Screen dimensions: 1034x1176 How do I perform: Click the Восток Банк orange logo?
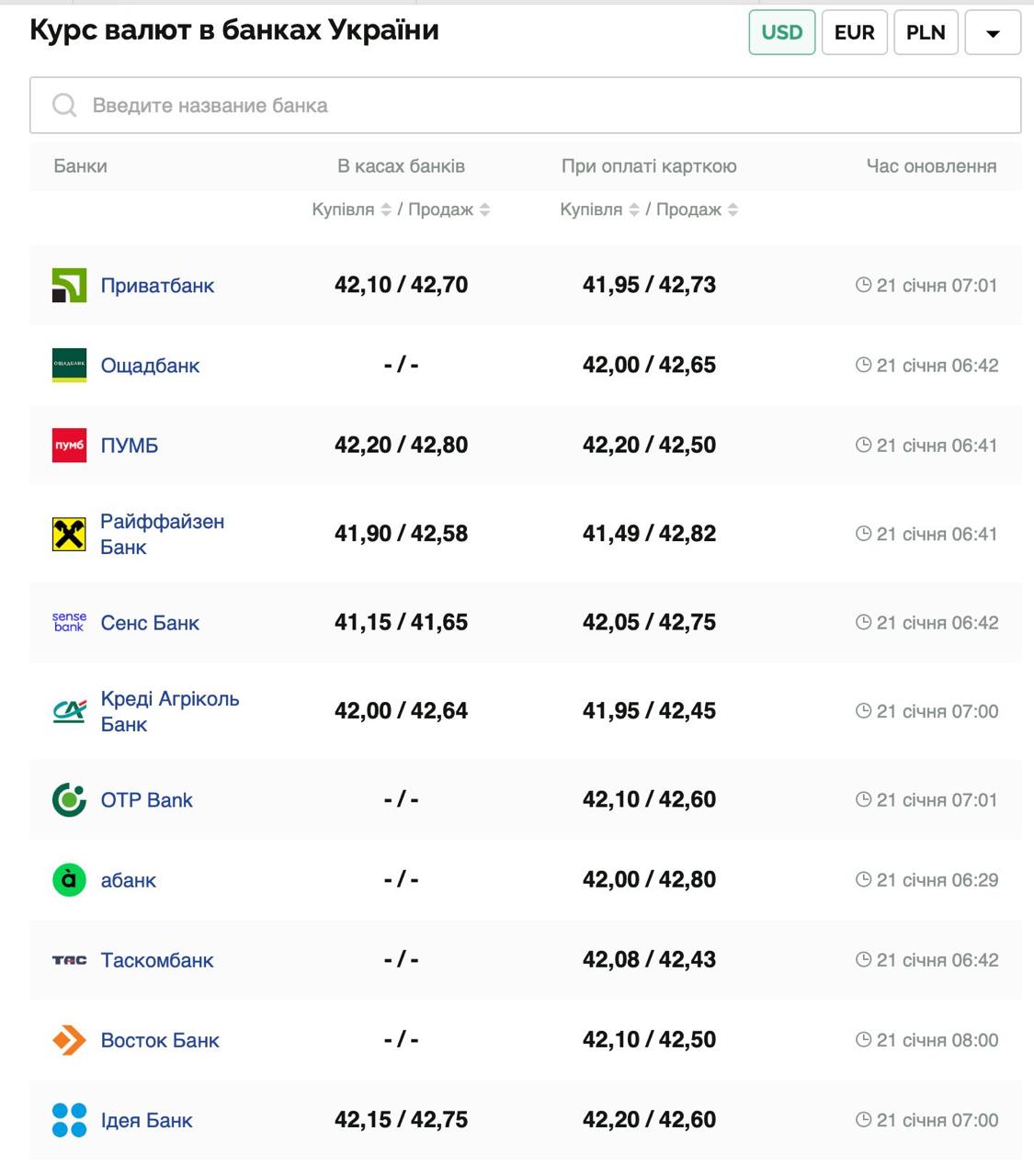(69, 1040)
